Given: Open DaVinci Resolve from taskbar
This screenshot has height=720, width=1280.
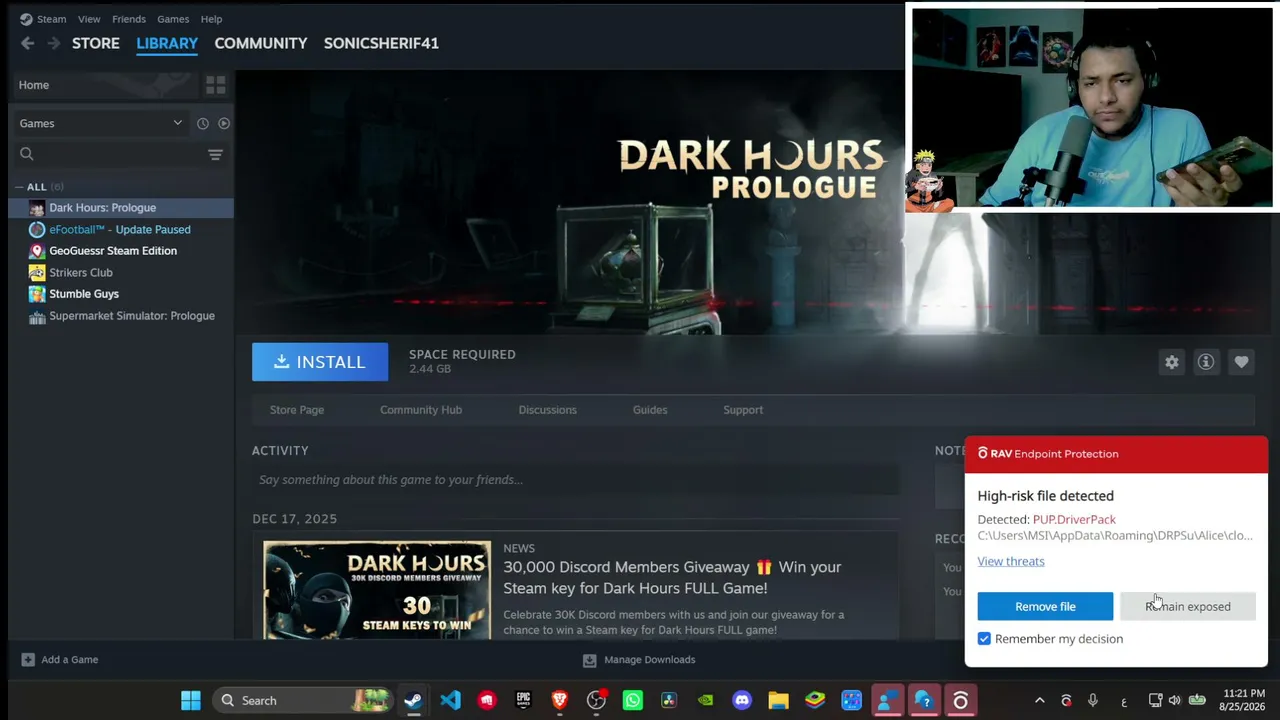Looking at the screenshot, I should [x=669, y=700].
